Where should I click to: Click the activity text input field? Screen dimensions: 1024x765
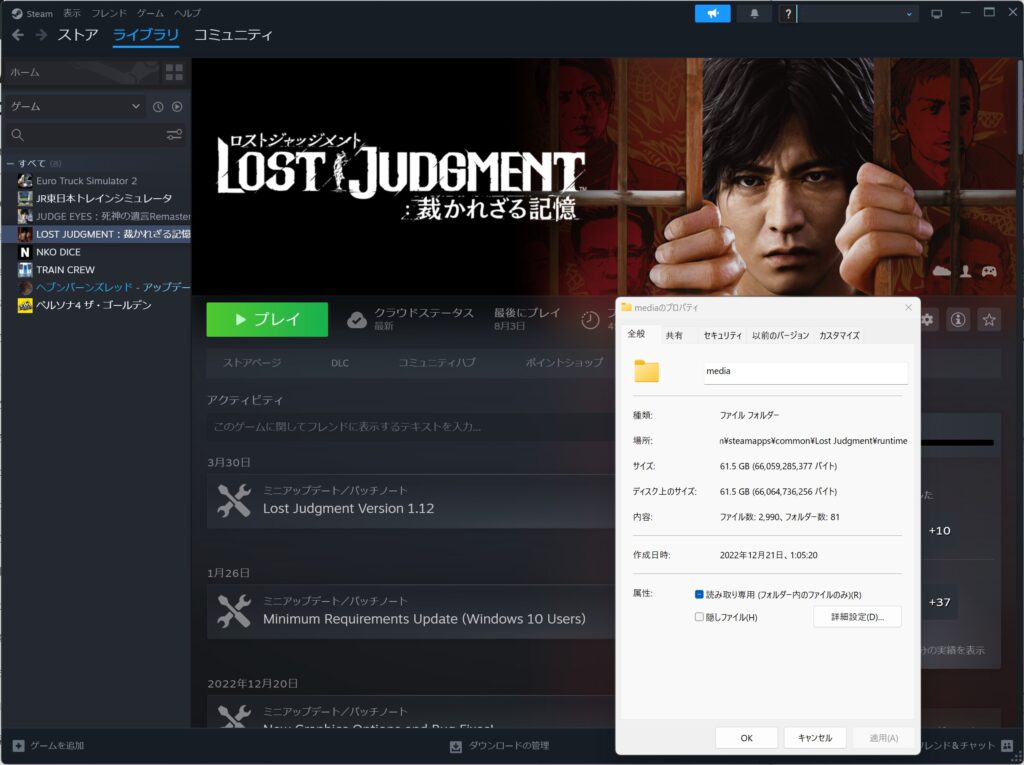point(411,427)
